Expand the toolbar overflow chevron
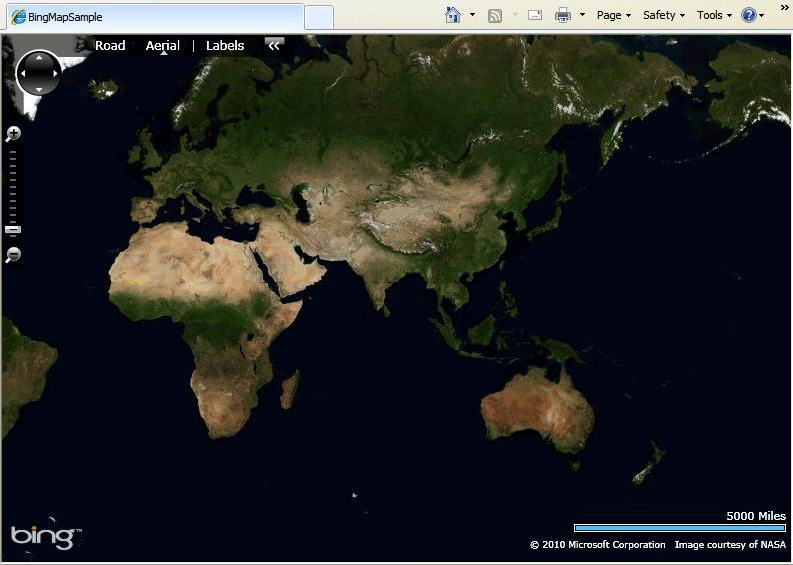The image size is (793, 565). (784, 7)
